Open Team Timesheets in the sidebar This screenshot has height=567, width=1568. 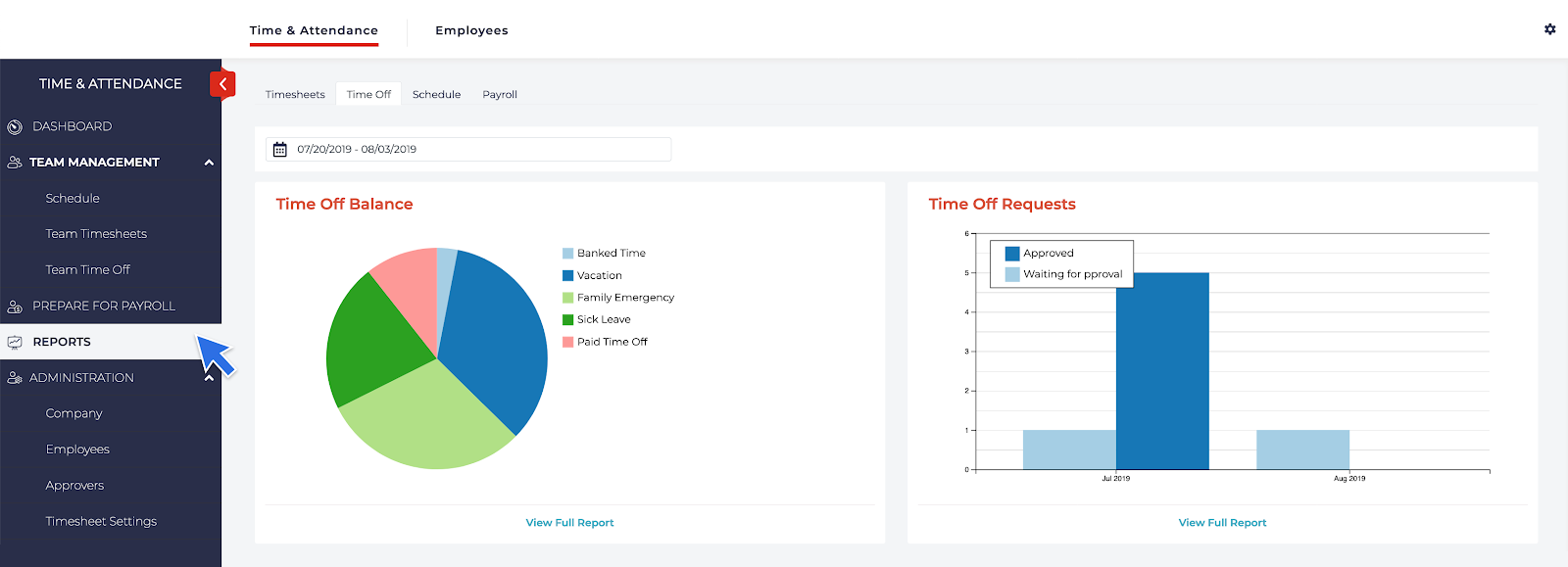pyautogui.click(x=96, y=234)
